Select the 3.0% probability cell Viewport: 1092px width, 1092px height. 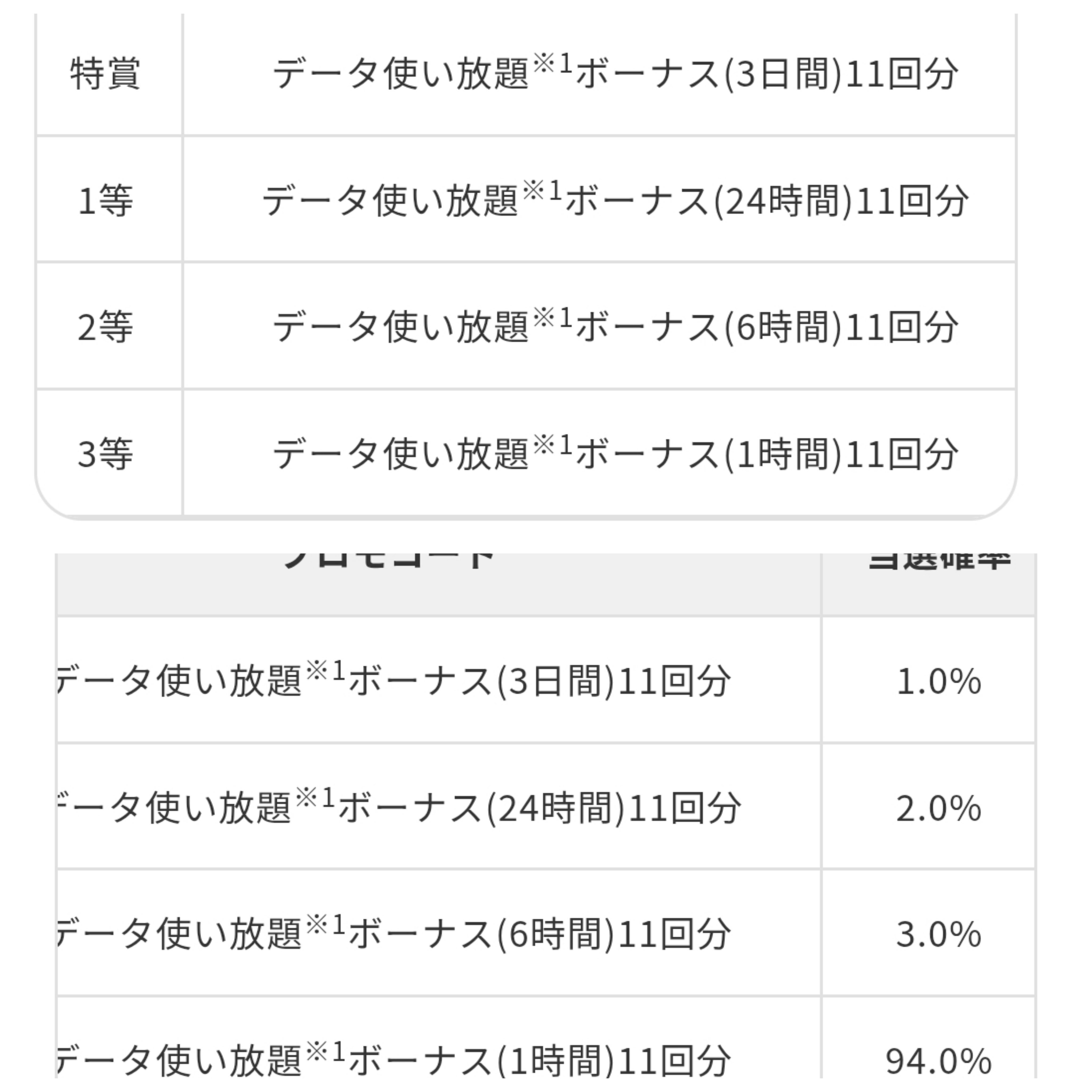pos(938,934)
